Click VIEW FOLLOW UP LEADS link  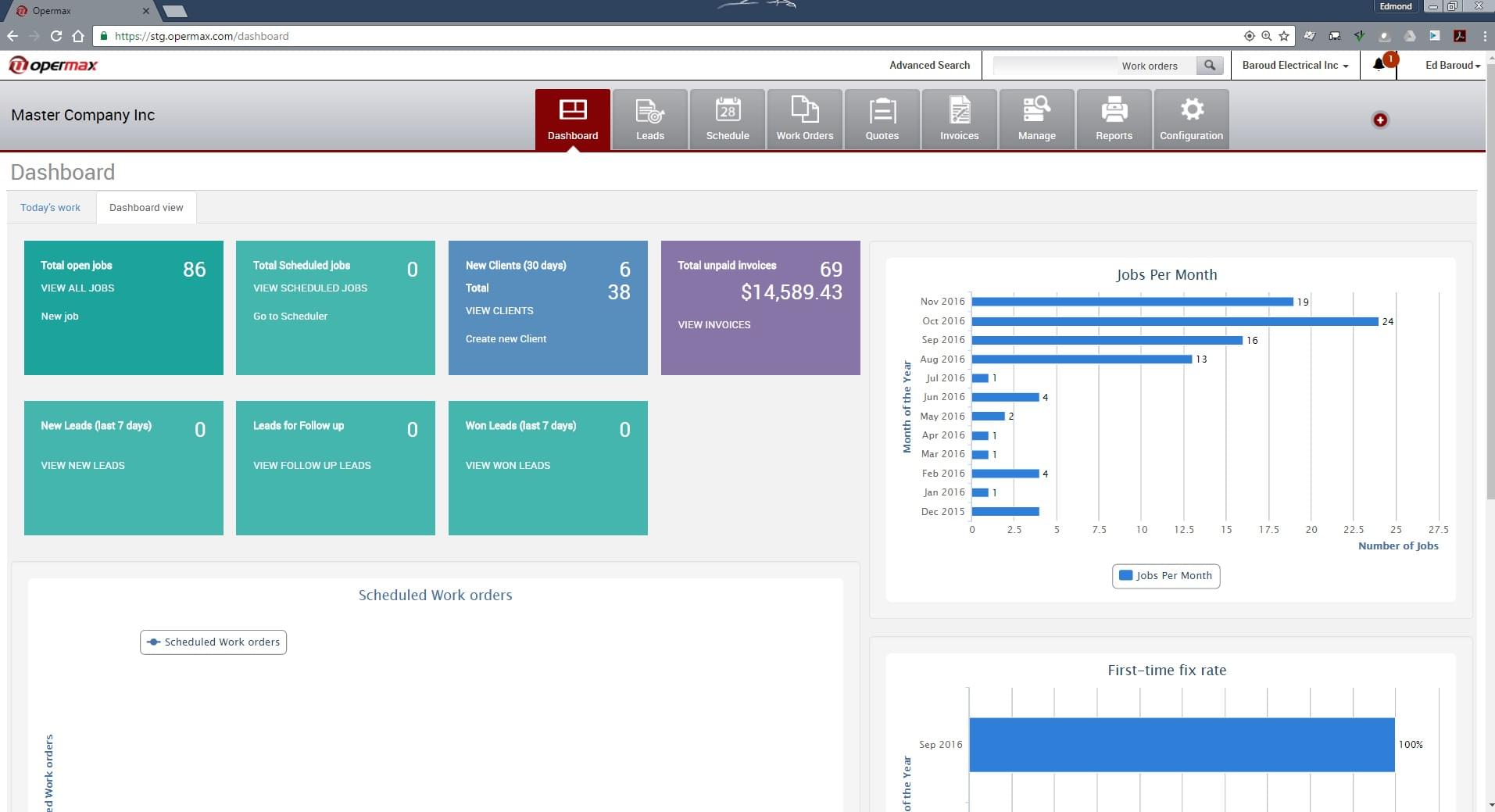click(312, 466)
